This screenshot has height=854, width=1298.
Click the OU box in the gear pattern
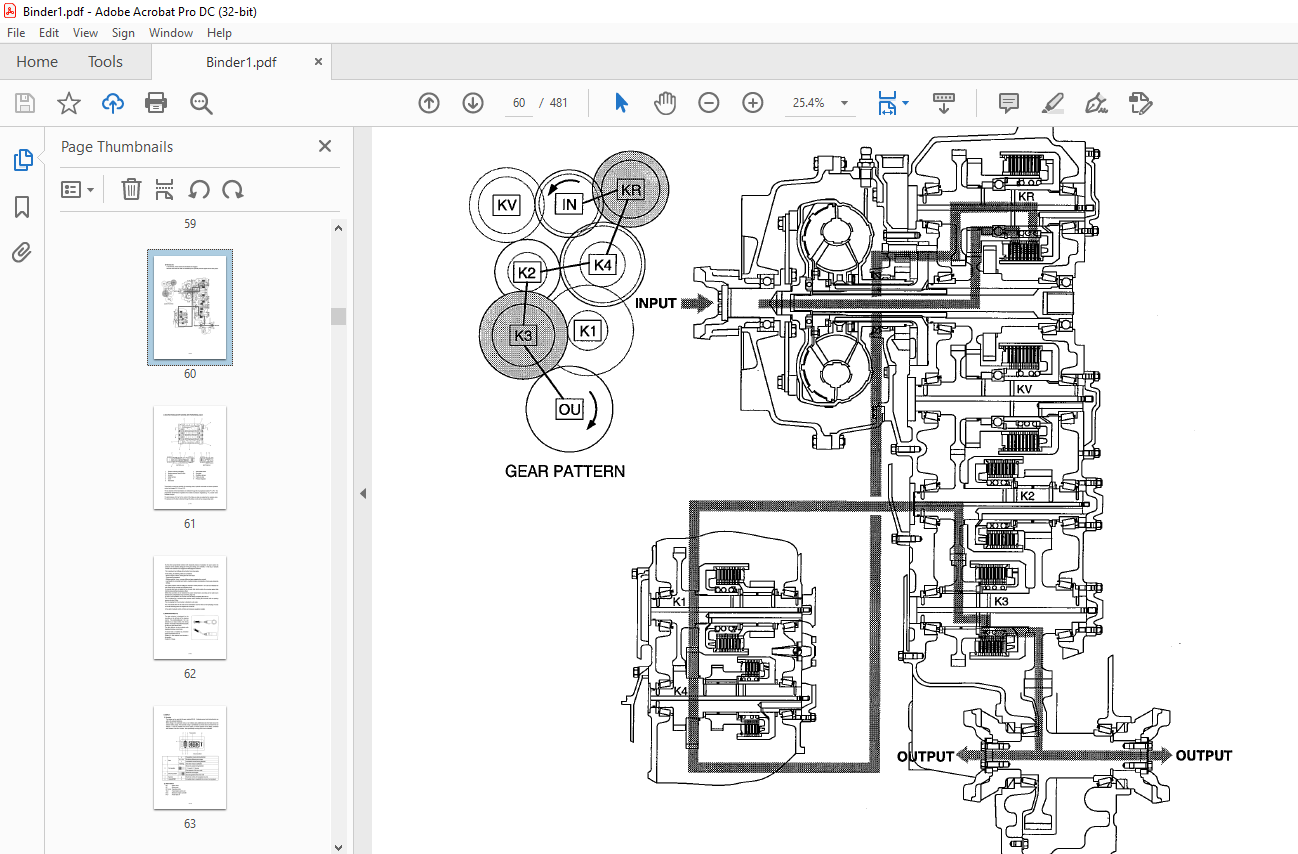[x=569, y=409]
